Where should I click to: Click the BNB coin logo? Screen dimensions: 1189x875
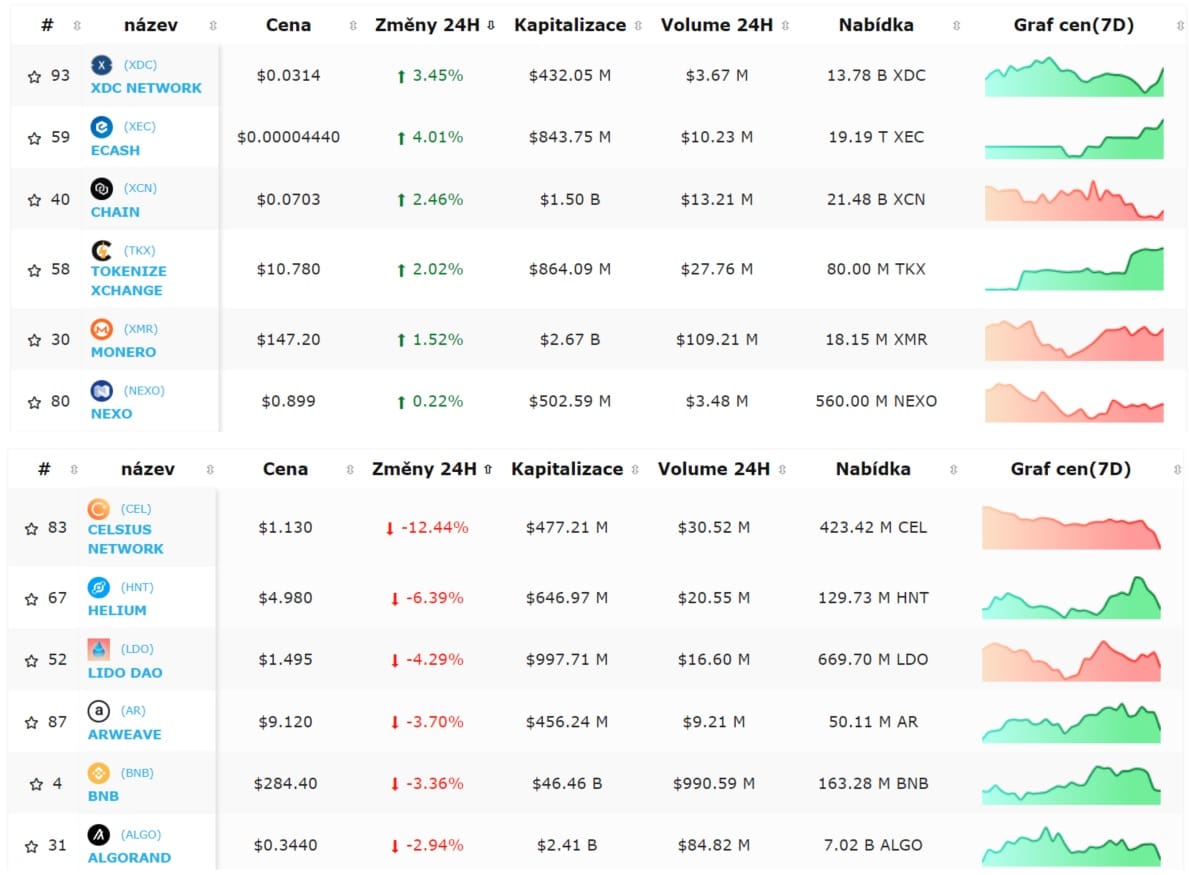click(99, 773)
